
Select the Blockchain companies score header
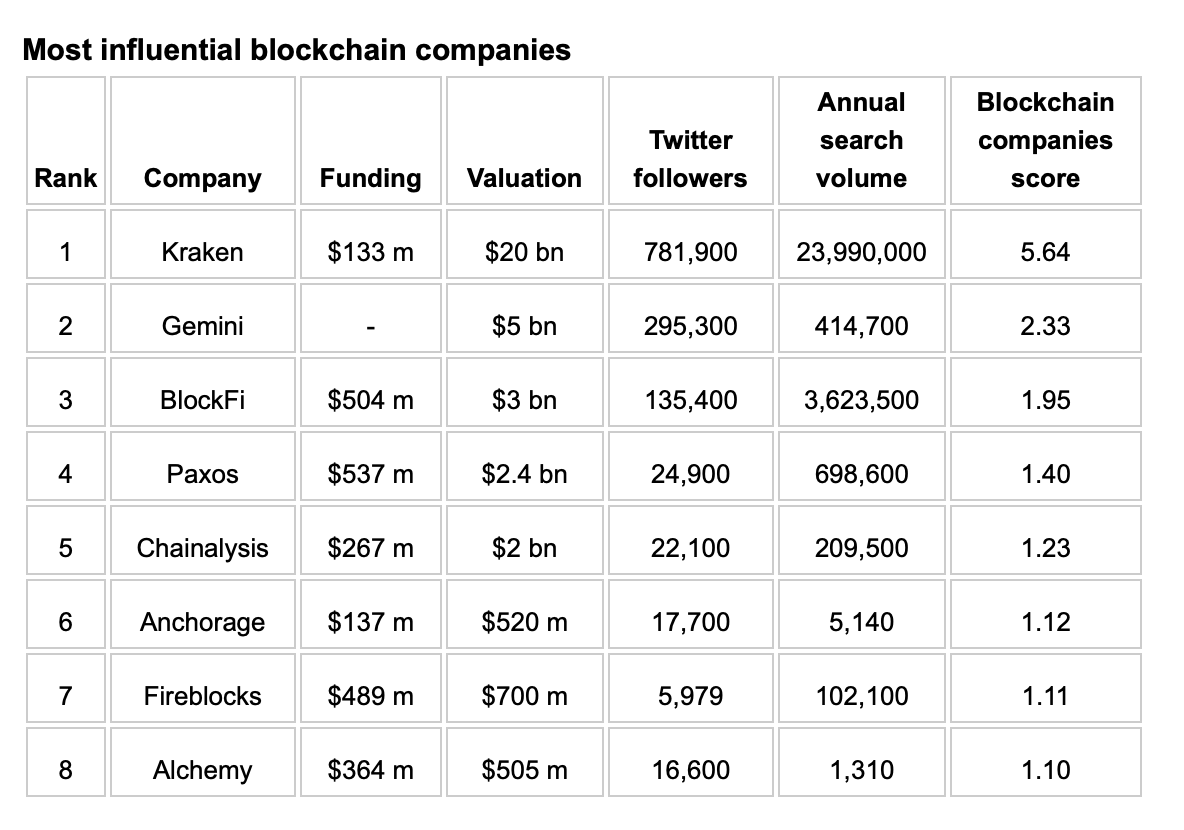[1045, 140]
